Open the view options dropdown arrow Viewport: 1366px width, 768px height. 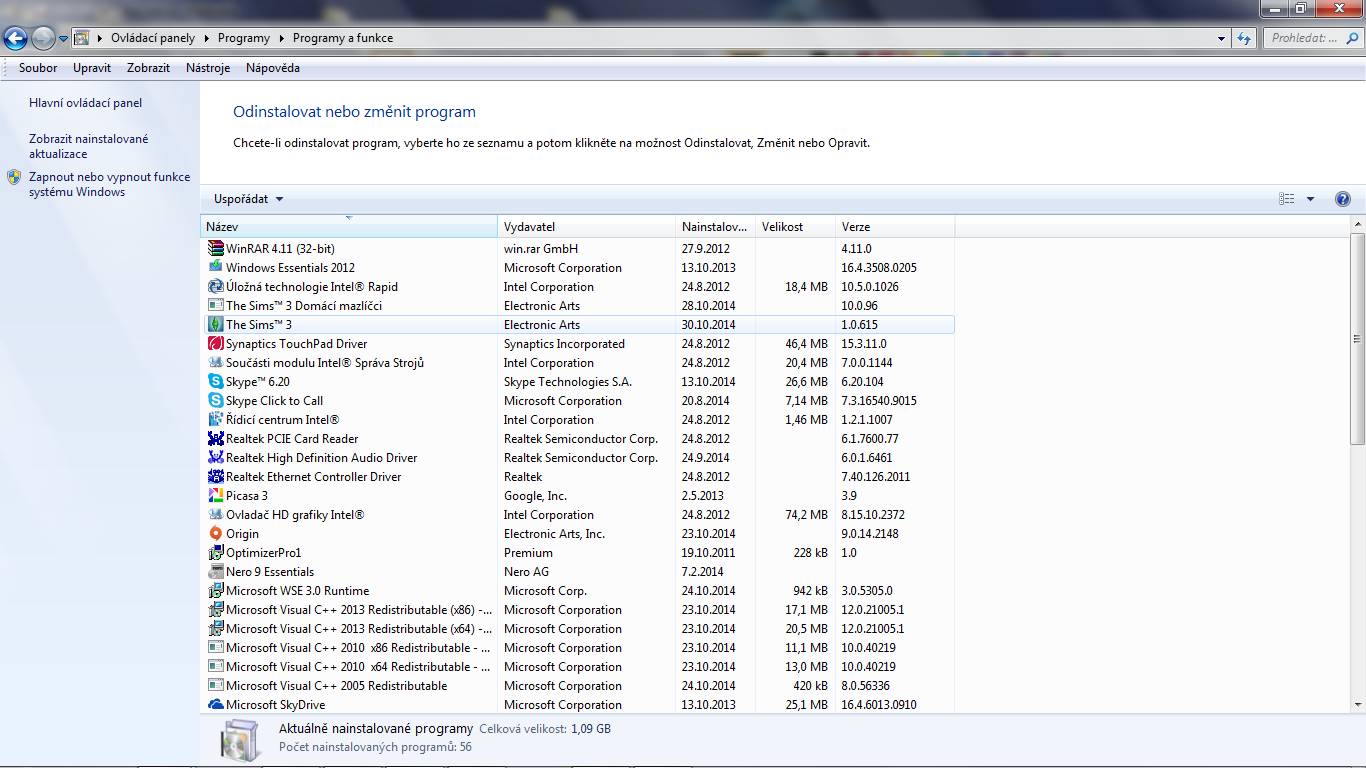(x=1310, y=199)
